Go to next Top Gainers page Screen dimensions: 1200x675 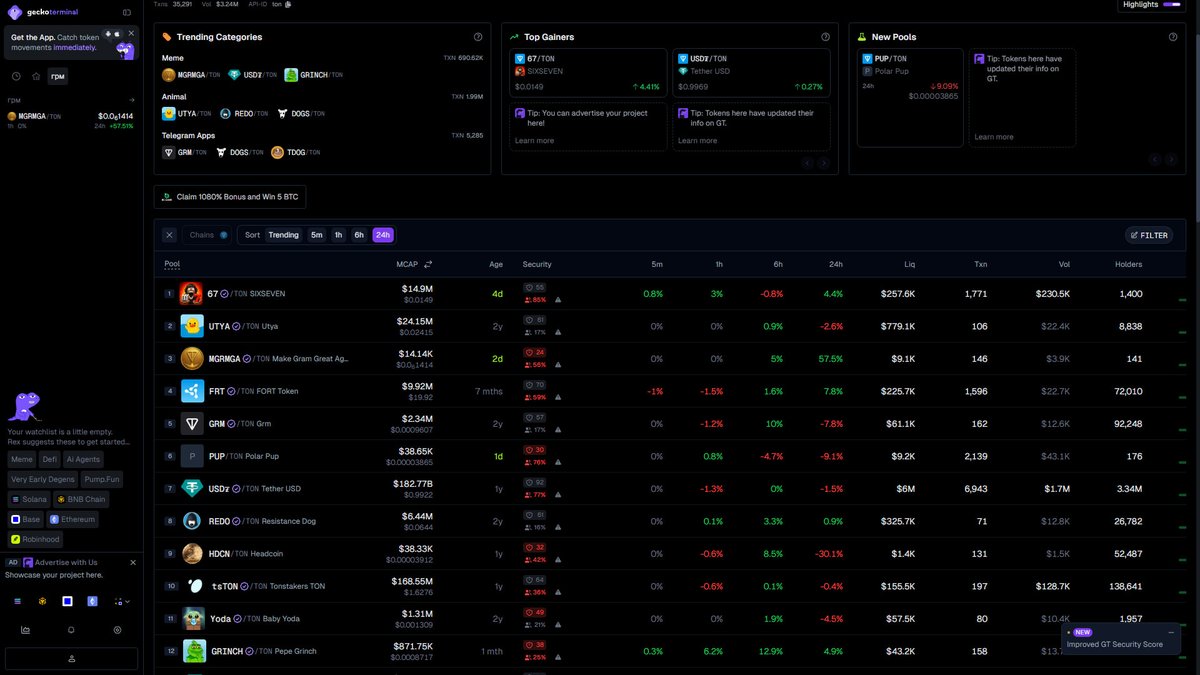(823, 162)
